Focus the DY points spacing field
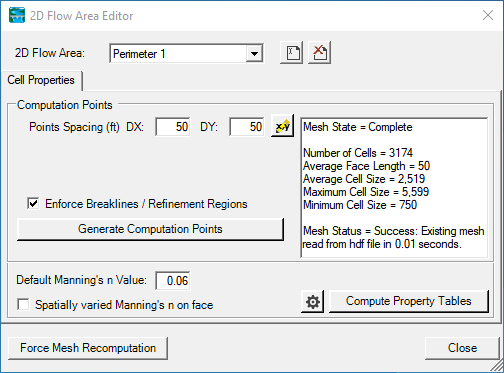 click(247, 127)
